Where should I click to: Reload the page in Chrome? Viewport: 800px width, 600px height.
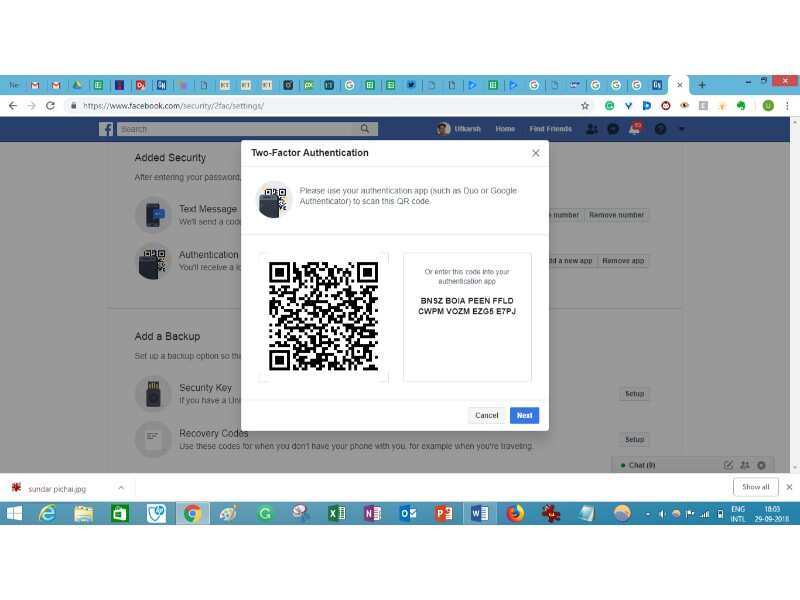(x=50, y=105)
